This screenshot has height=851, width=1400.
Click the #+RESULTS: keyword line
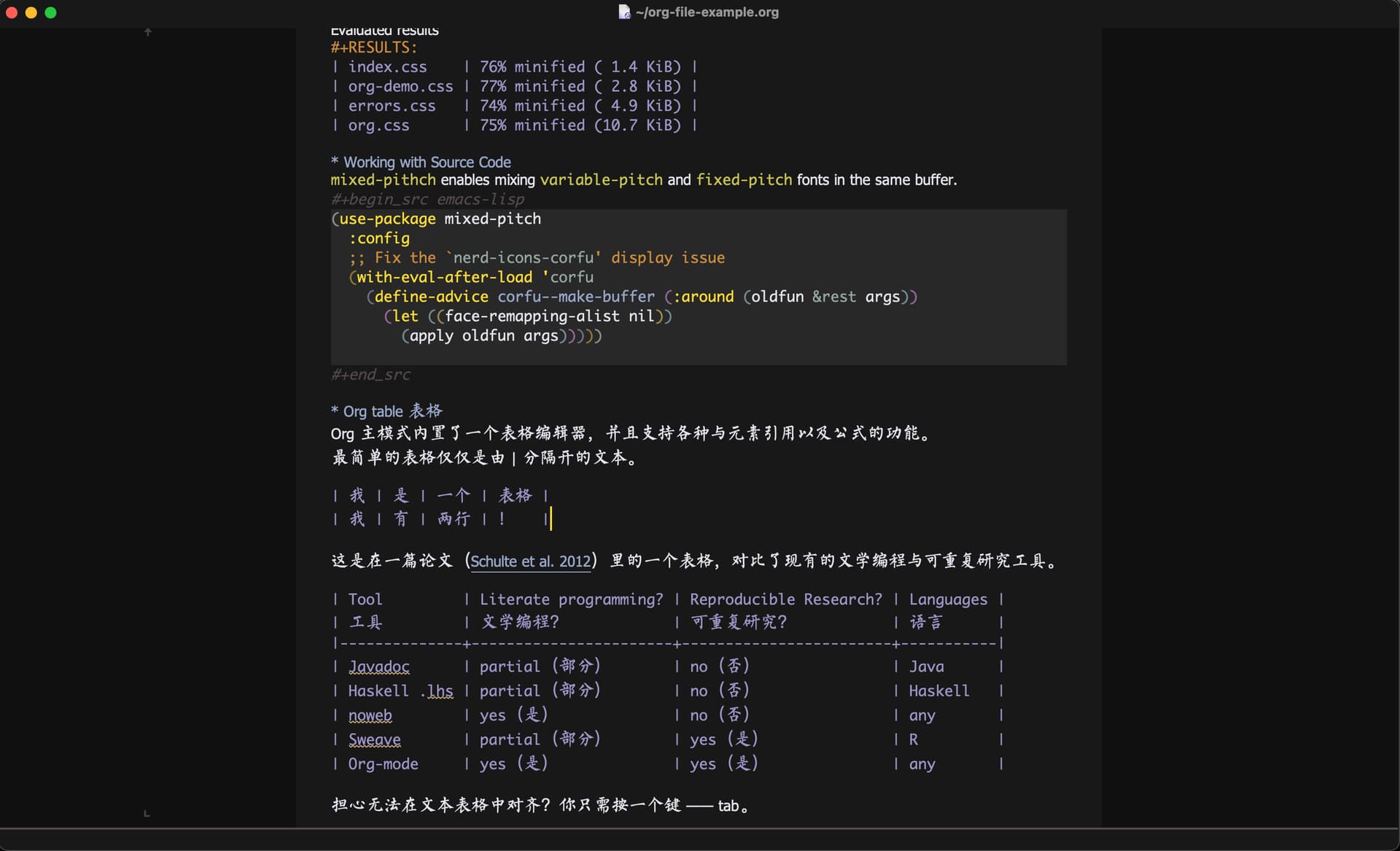[x=373, y=47]
